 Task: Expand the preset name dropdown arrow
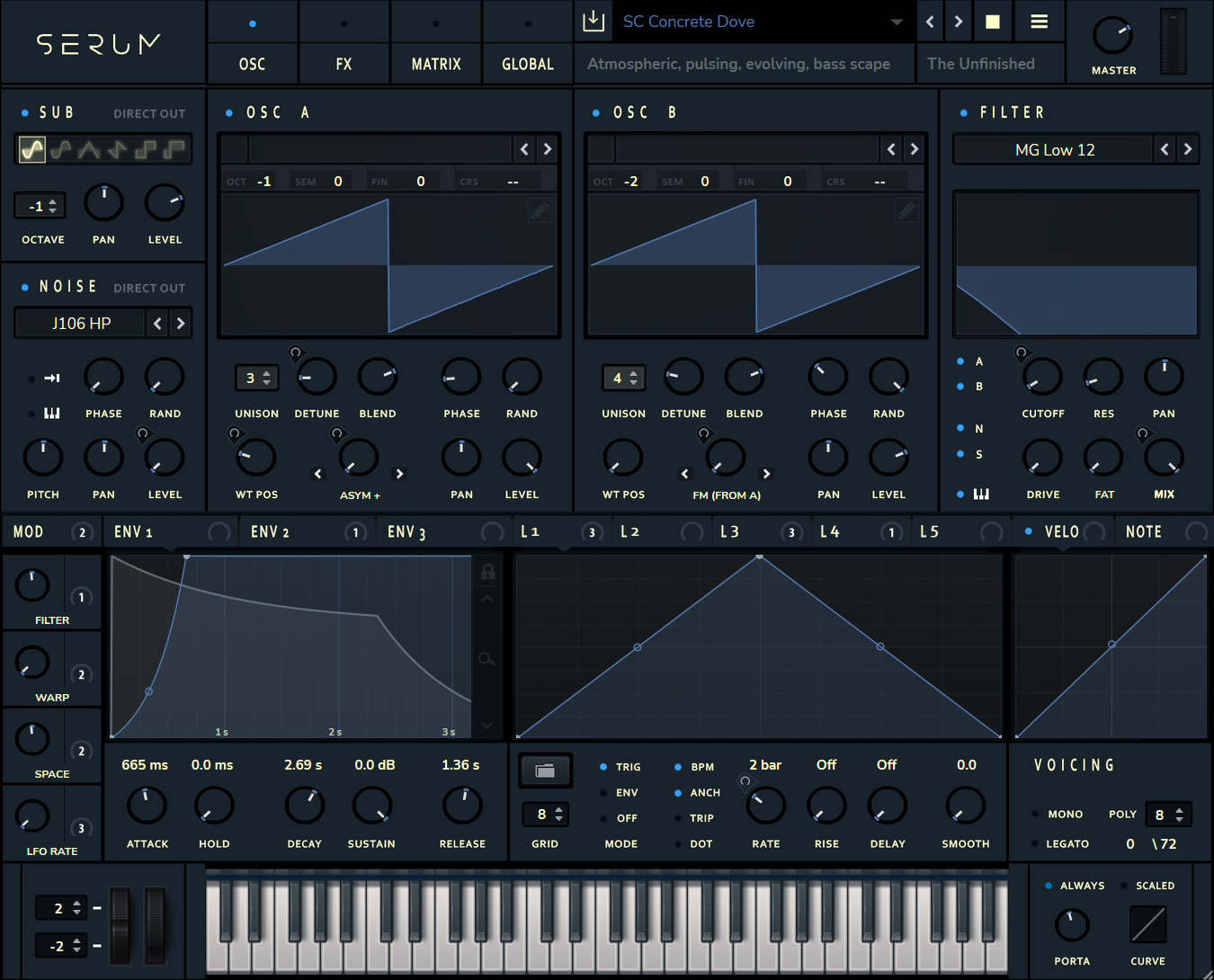pyautogui.click(x=897, y=22)
